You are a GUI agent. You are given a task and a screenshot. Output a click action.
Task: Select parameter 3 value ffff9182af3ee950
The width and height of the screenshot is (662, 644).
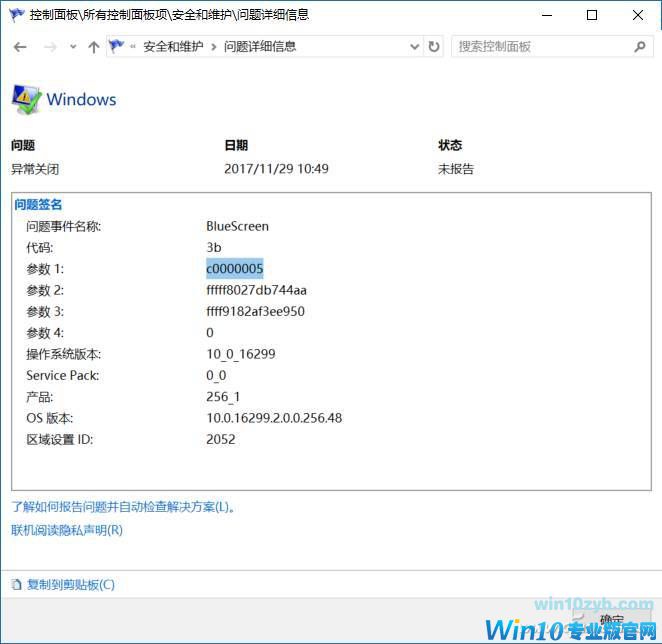255,312
